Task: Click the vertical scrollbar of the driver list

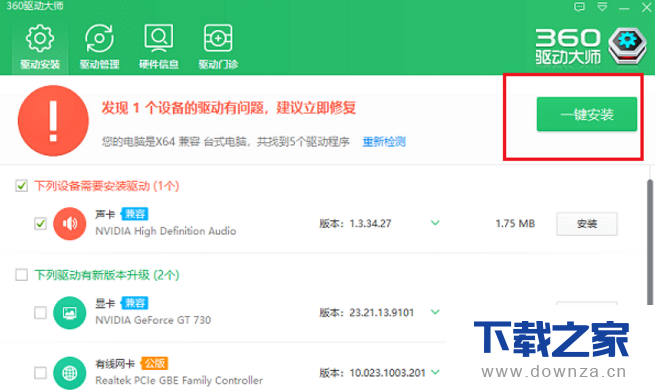Action: pyautogui.click(x=650, y=242)
